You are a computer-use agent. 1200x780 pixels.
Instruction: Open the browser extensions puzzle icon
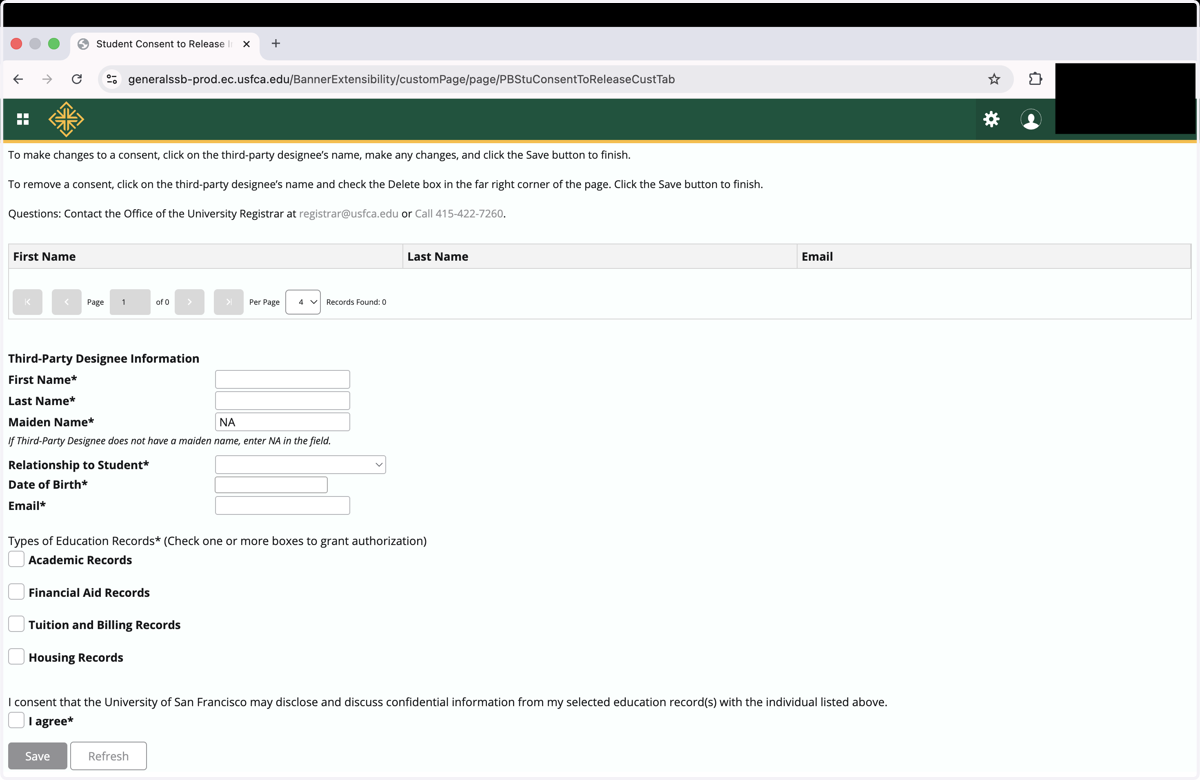point(1035,79)
